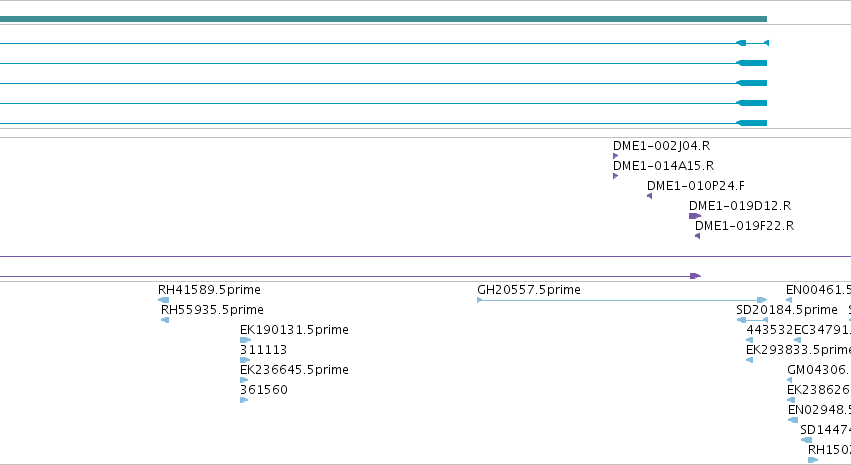Select the EK236645.5prime arrow glyph
The image size is (851, 465).
[244, 380]
